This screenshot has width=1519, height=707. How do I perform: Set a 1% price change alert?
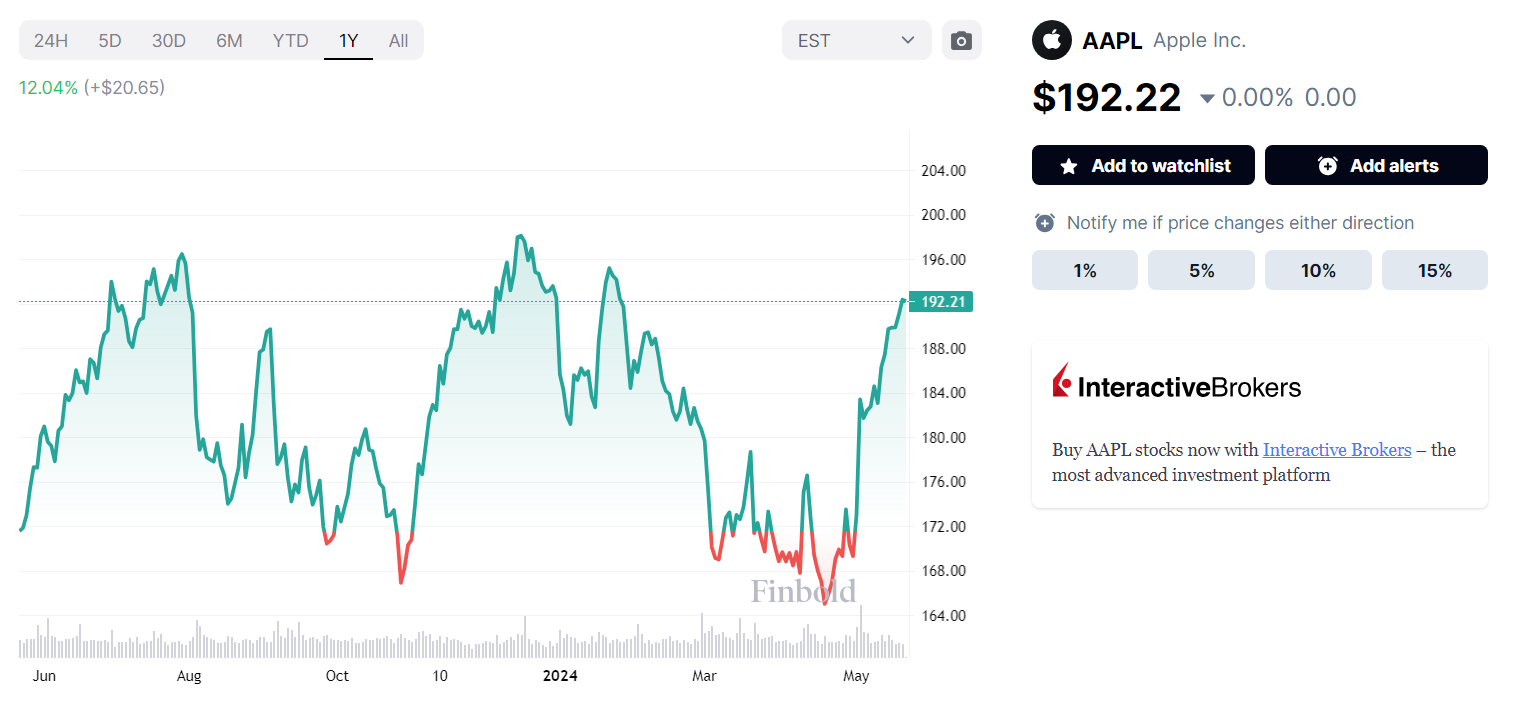tap(1085, 270)
